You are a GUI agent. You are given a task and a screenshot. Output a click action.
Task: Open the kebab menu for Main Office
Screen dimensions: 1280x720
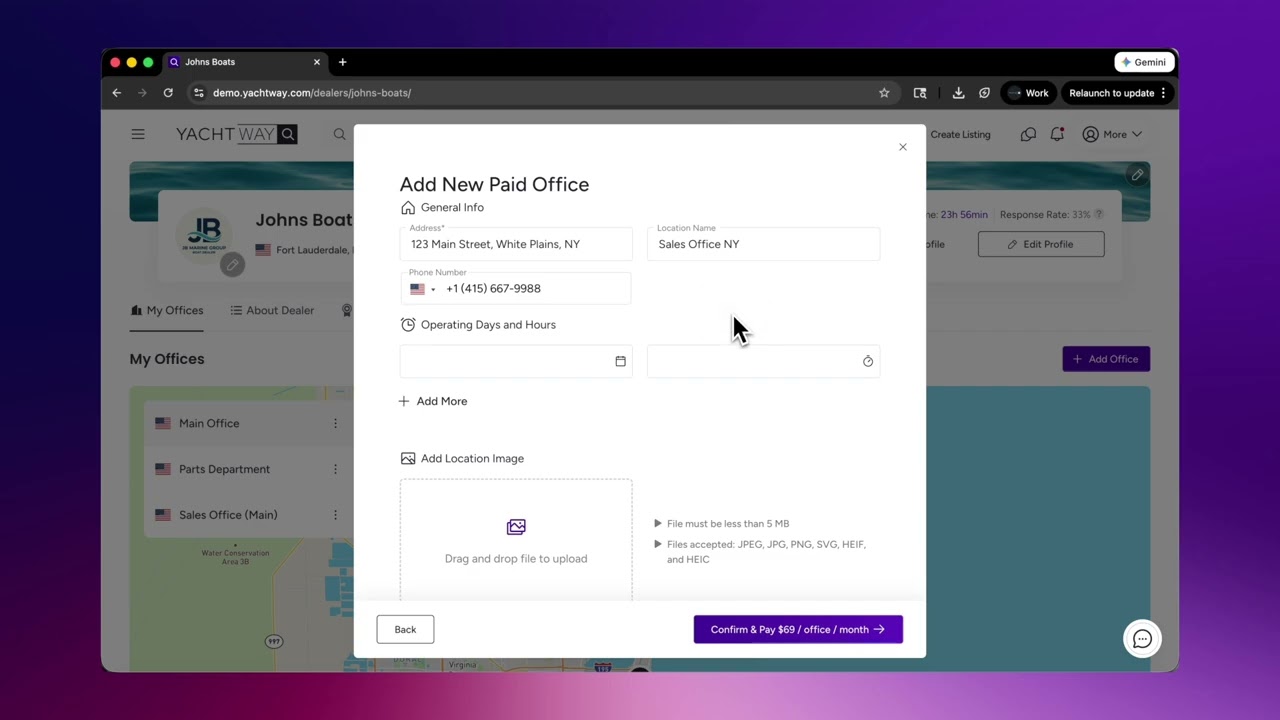click(335, 423)
